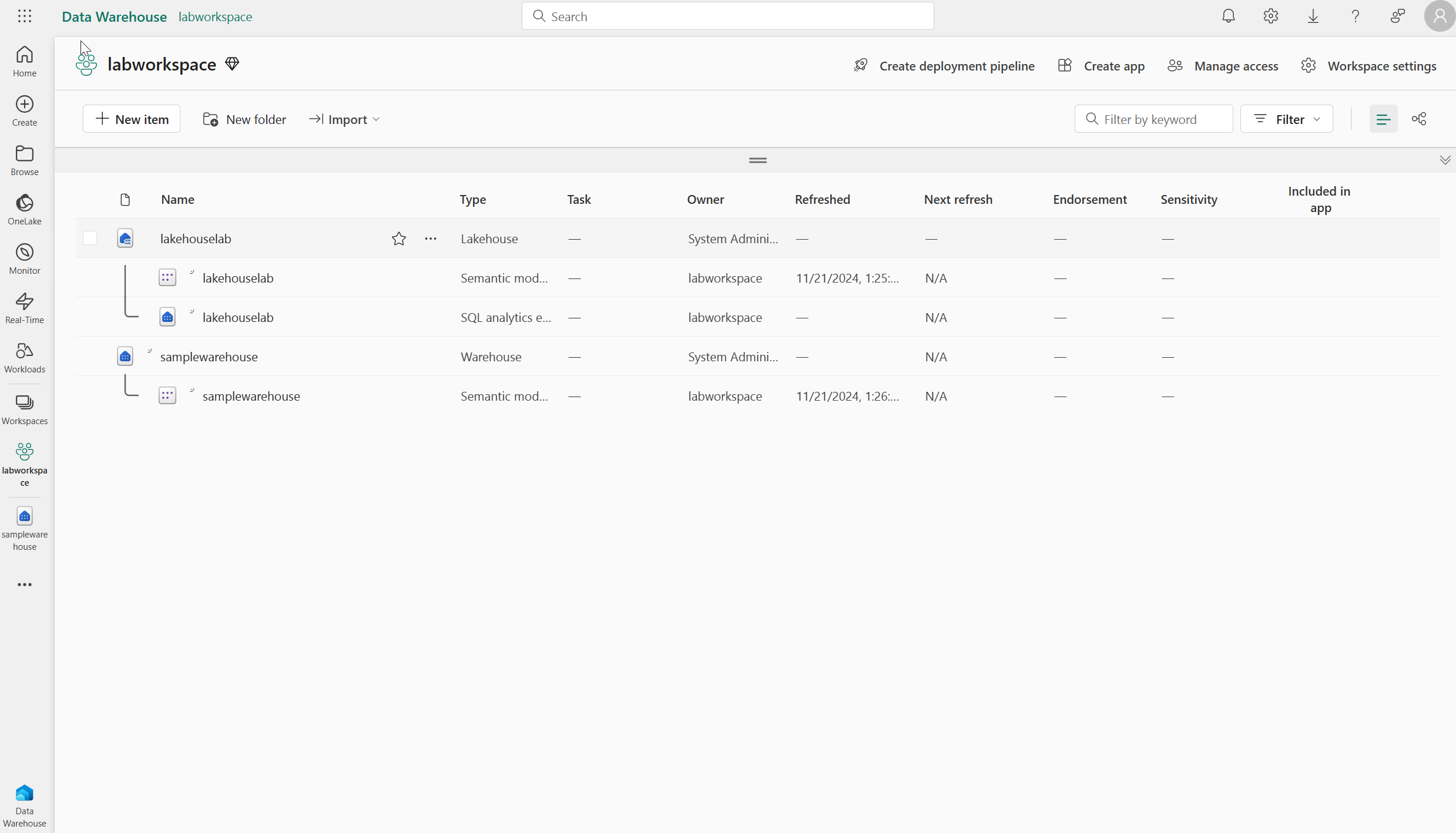Click the lakehouselab semantic model icon
Viewport: 1456px width, 833px height.
167,277
